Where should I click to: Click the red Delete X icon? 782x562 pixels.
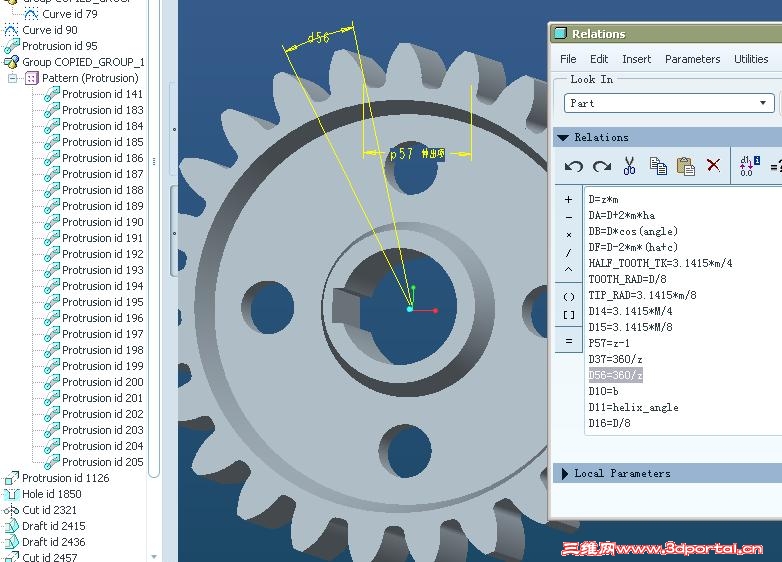point(714,165)
